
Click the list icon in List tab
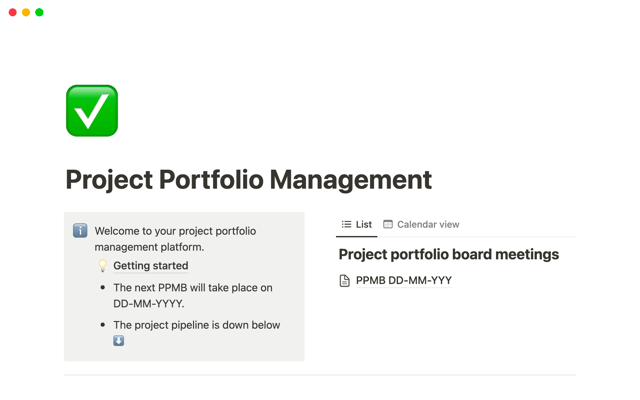point(346,225)
